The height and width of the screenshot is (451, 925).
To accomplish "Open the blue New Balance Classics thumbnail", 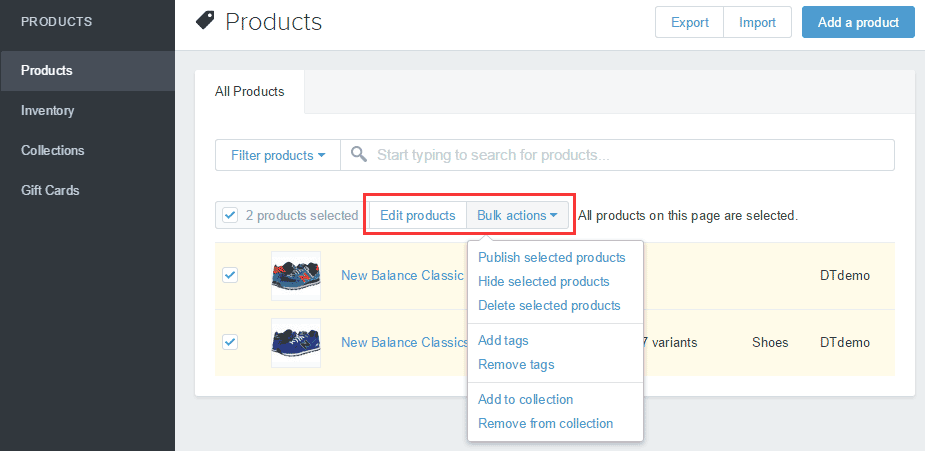I will click(295, 342).
